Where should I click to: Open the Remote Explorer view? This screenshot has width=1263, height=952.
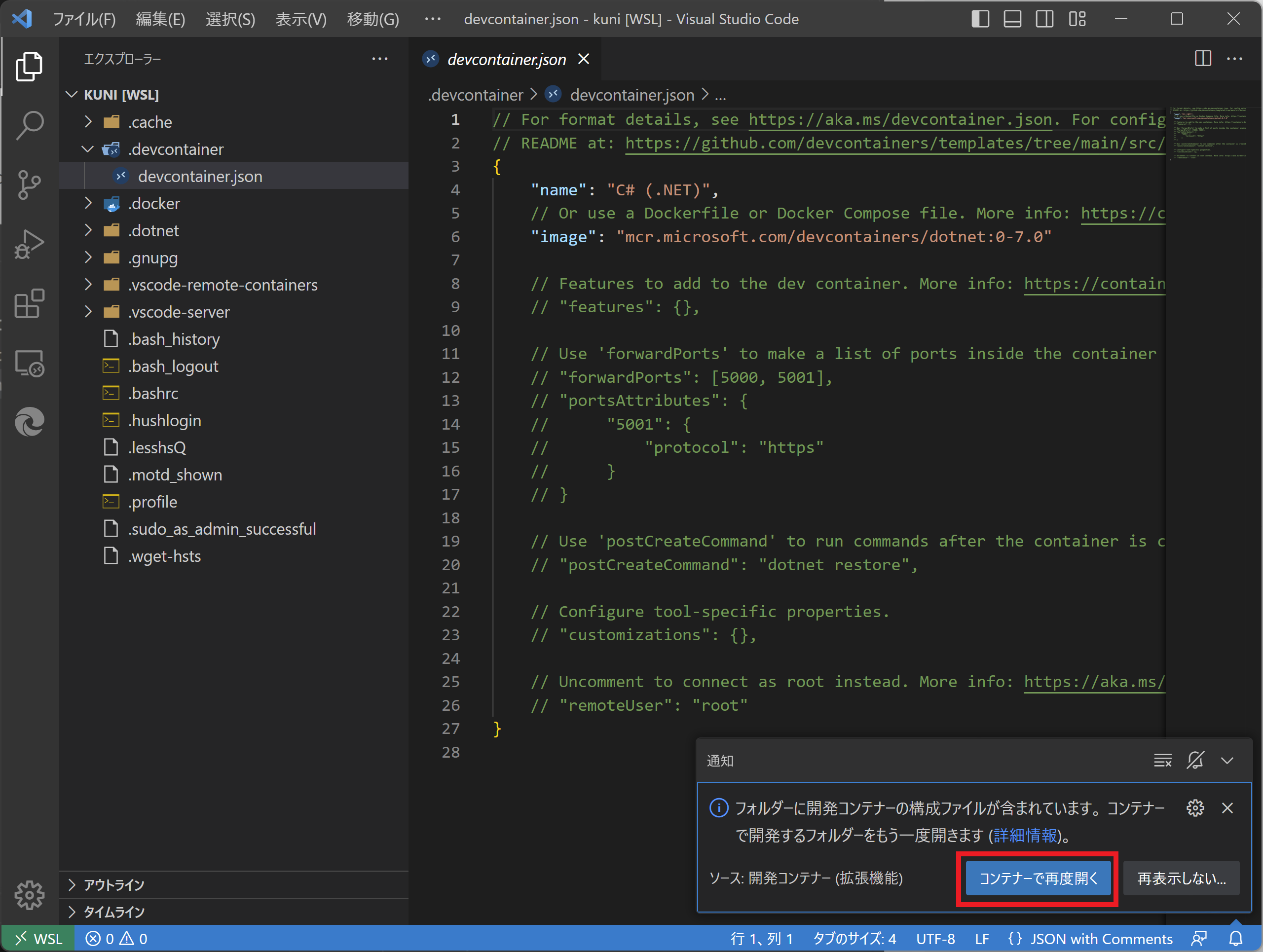(29, 363)
